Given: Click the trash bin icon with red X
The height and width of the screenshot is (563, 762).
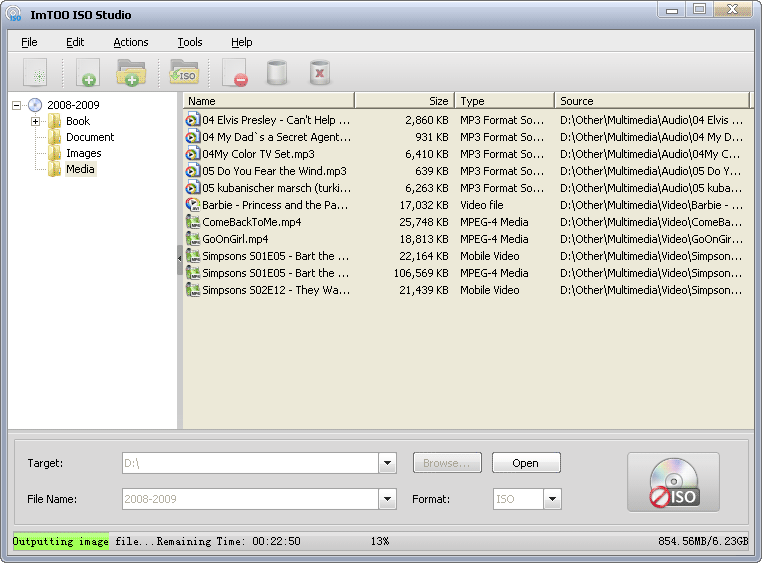Looking at the screenshot, I should pyautogui.click(x=320, y=73).
